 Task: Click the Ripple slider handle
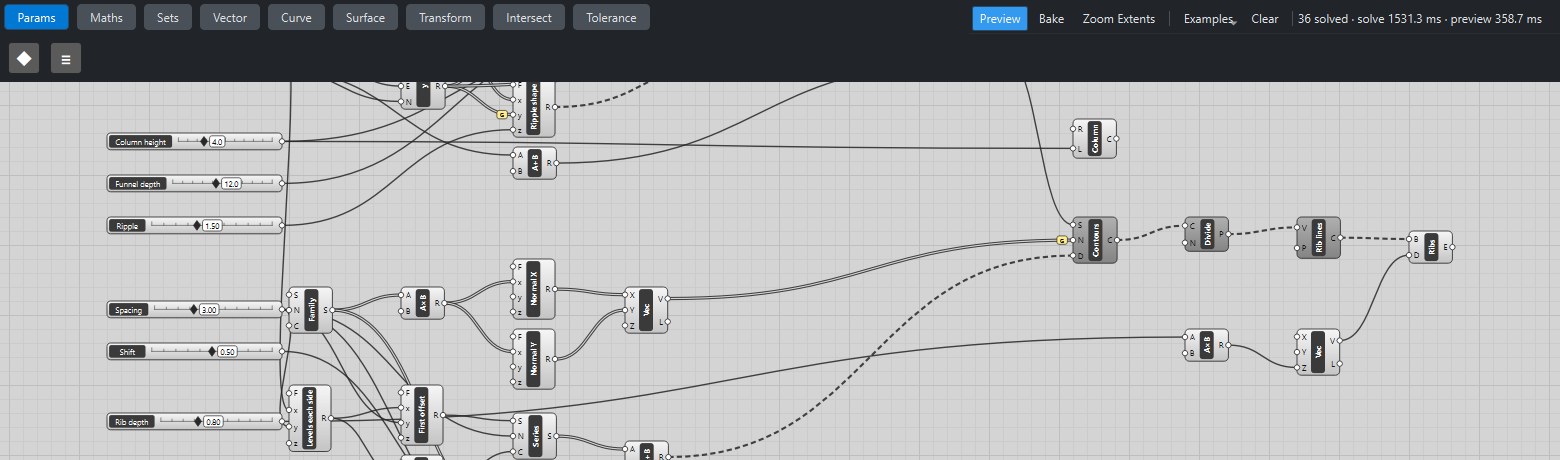click(x=196, y=226)
